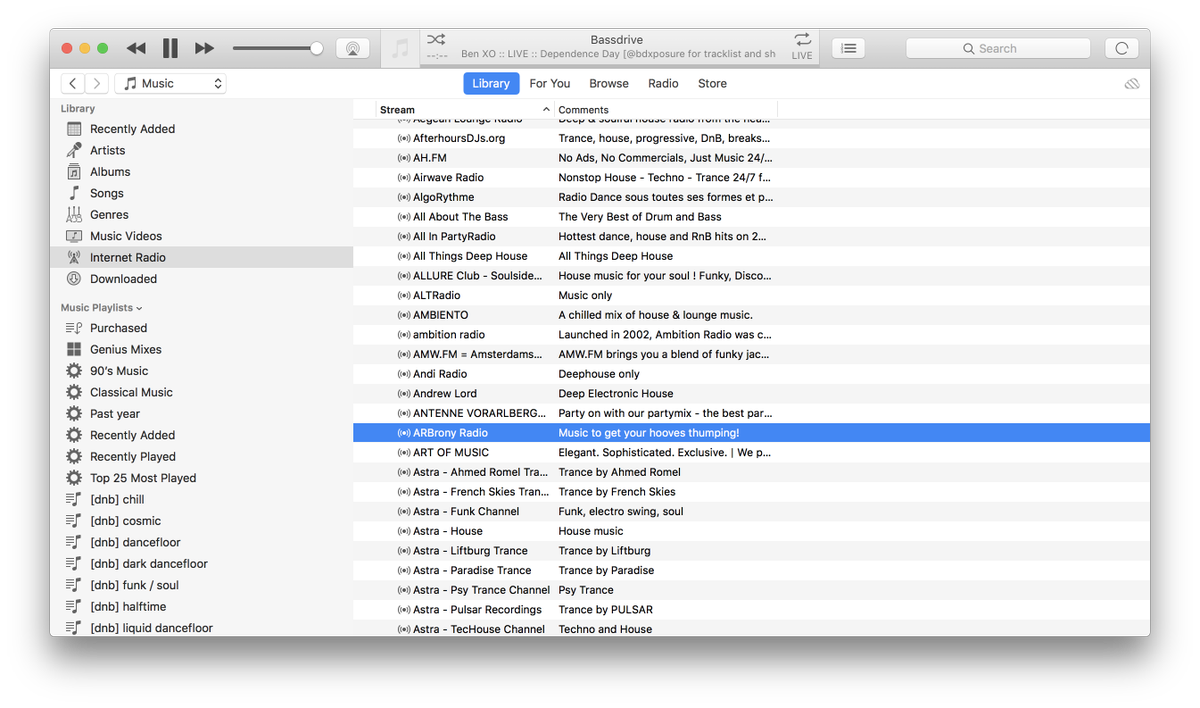Pause the current Bassdrive stream
The image size is (1200, 708).
(x=170, y=48)
